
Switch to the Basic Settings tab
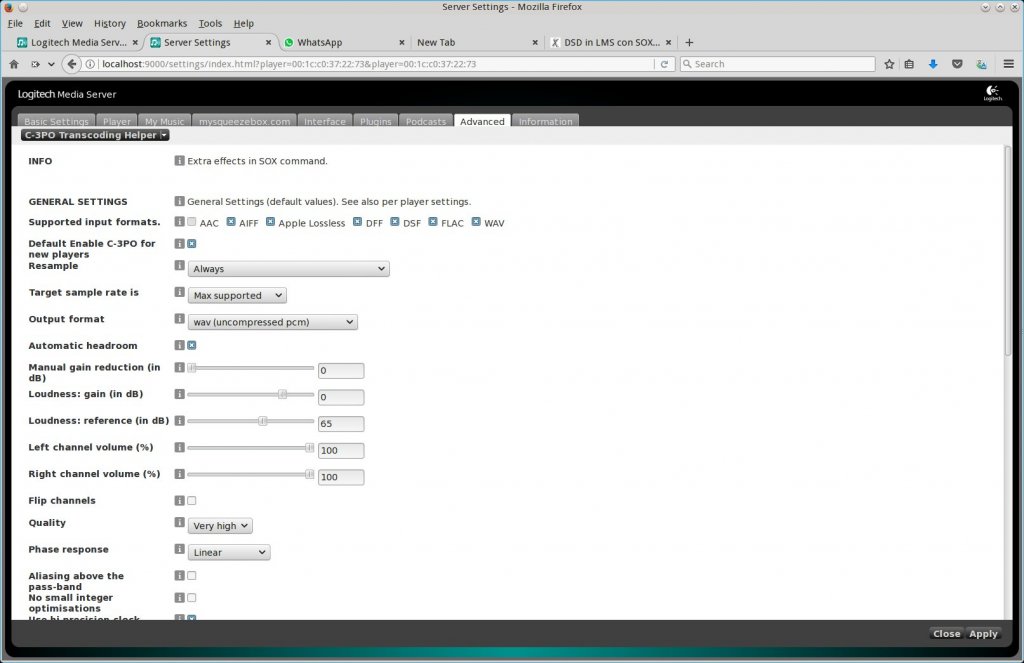coord(56,121)
